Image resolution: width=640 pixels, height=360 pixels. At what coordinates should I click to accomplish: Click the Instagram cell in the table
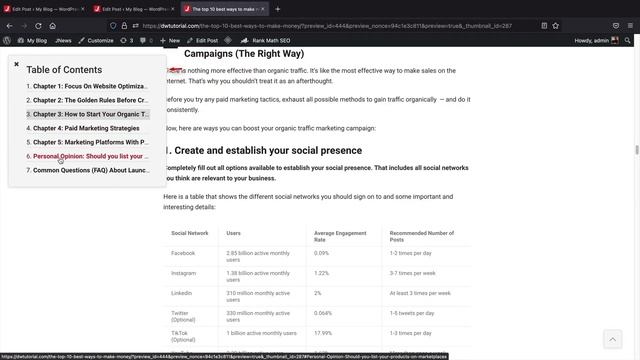pos(183,273)
